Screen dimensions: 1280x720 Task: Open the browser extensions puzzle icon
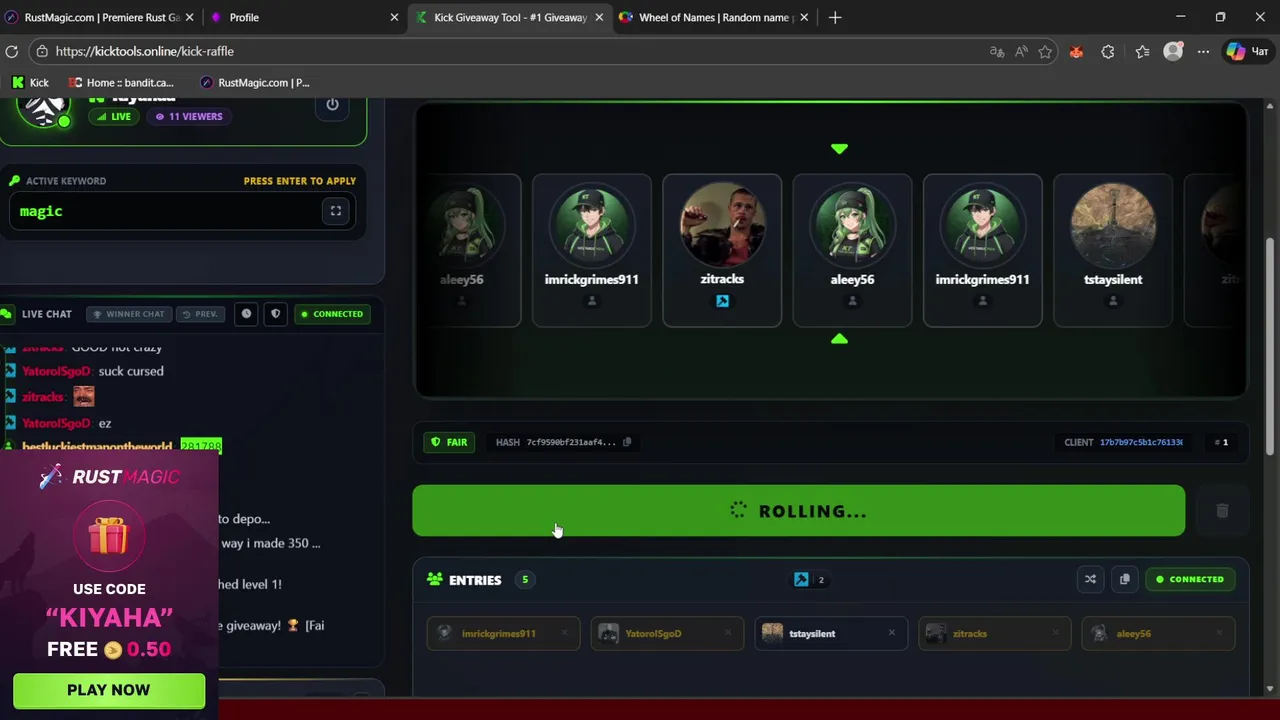click(1108, 52)
